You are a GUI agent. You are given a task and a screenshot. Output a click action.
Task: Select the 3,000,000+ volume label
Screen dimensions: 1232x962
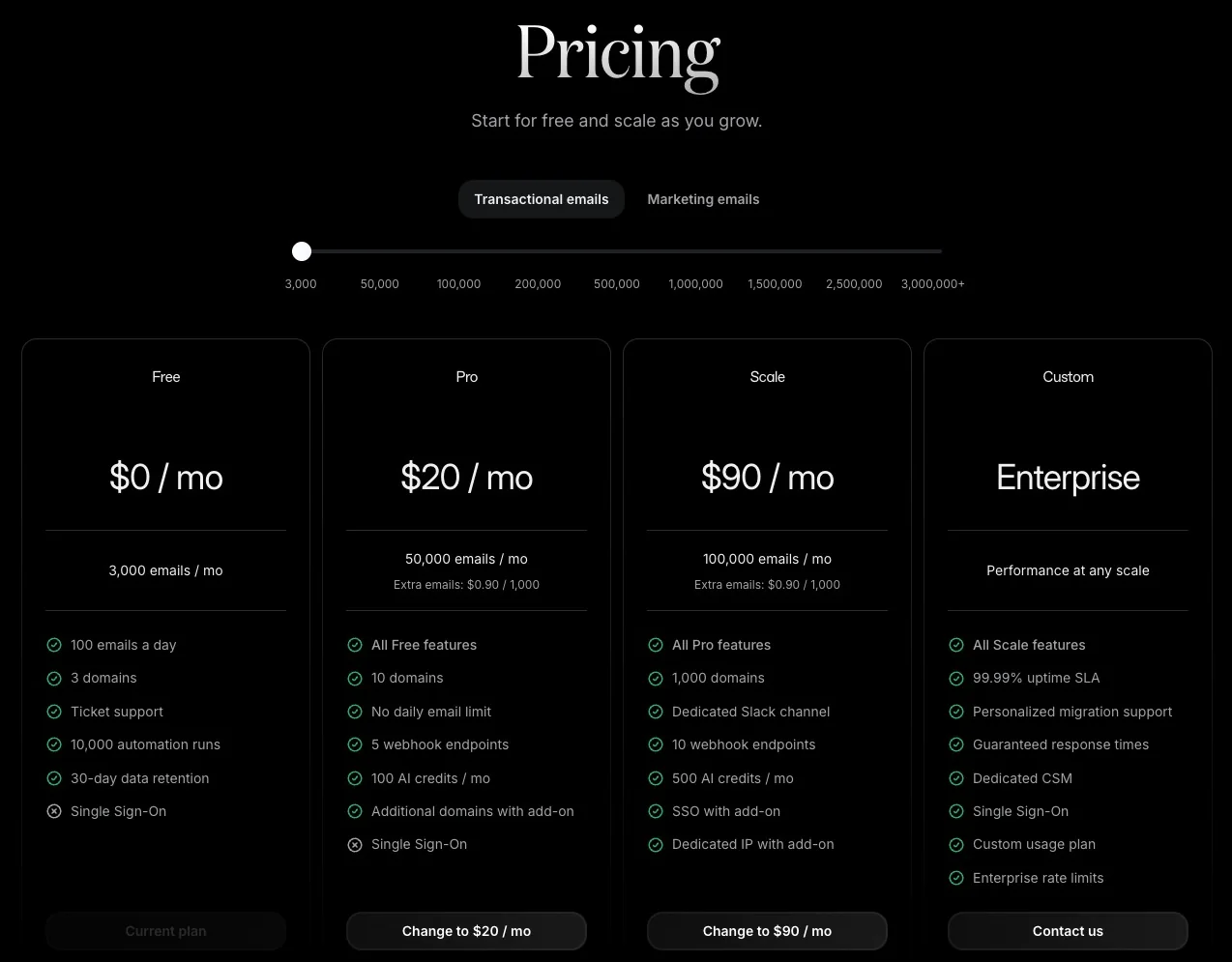click(x=933, y=284)
